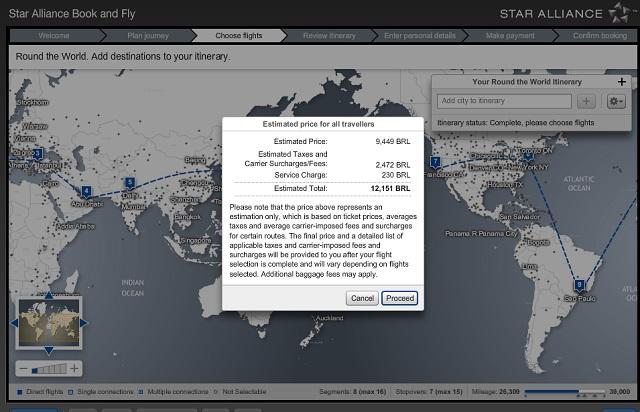The width and height of the screenshot is (640, 412).
Task: Select the Choose flights step
Action: (239, 36)
